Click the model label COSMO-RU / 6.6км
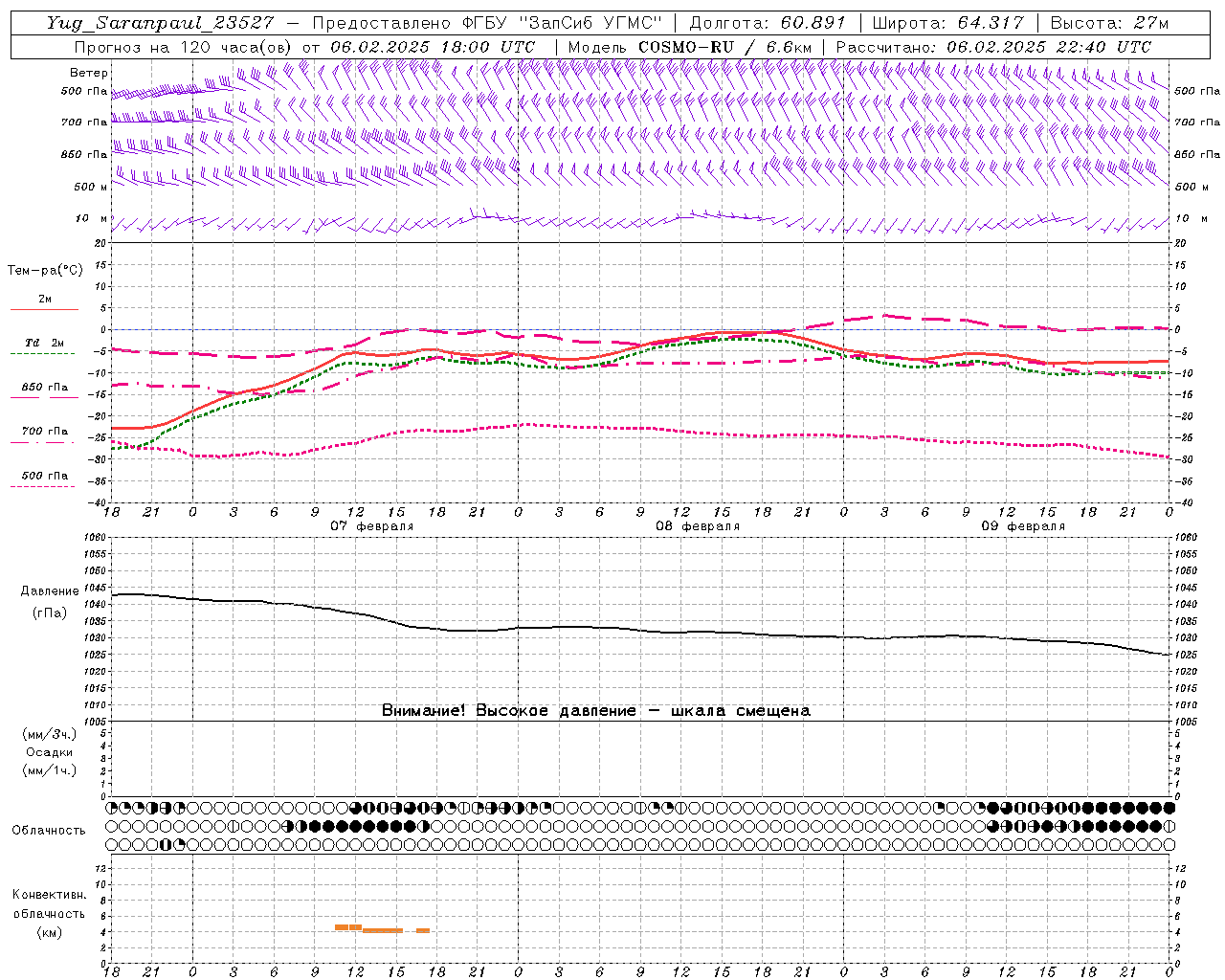 (724, 46)
